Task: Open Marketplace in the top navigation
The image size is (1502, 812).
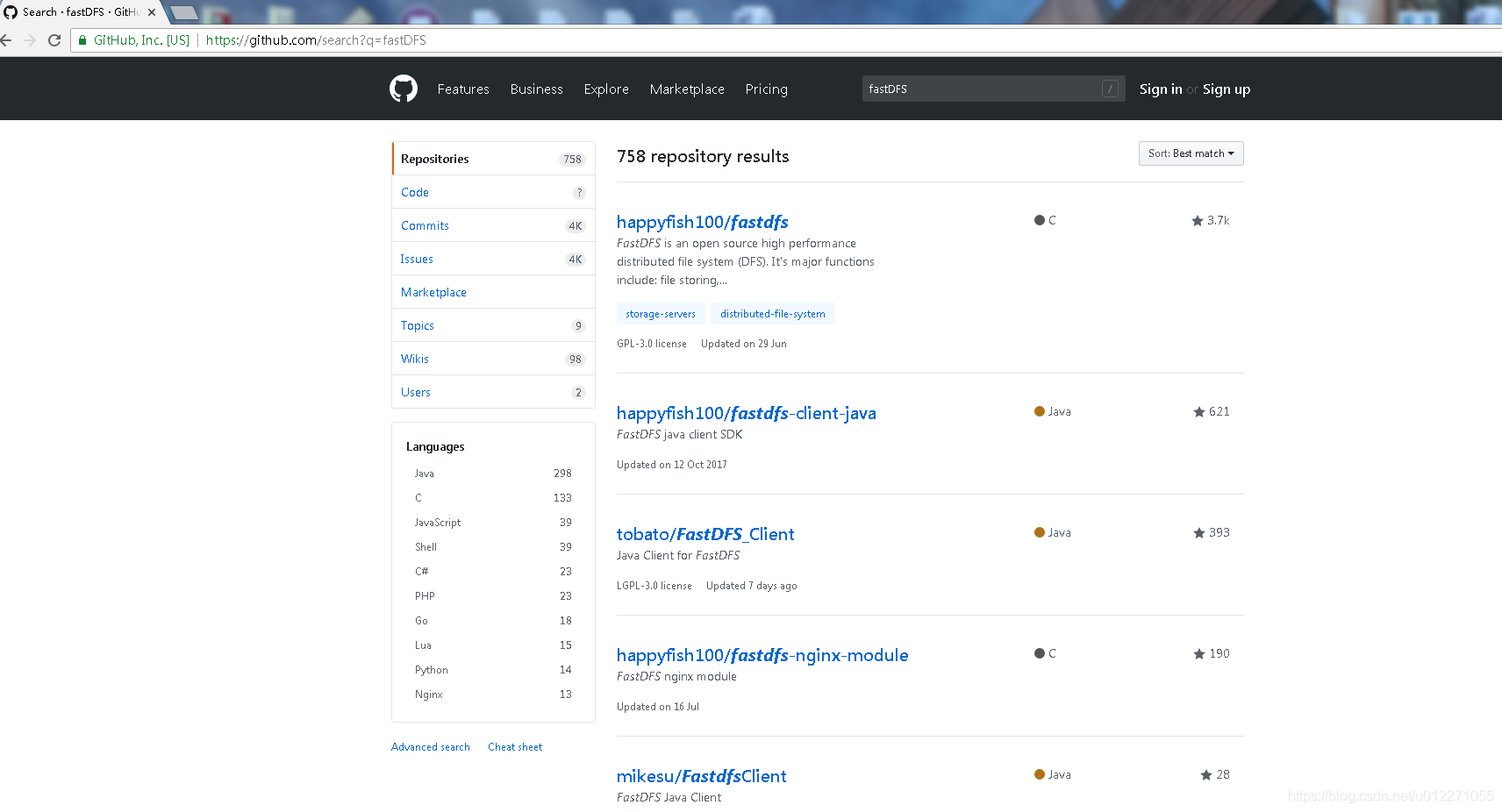Action: tap(687, 89)
